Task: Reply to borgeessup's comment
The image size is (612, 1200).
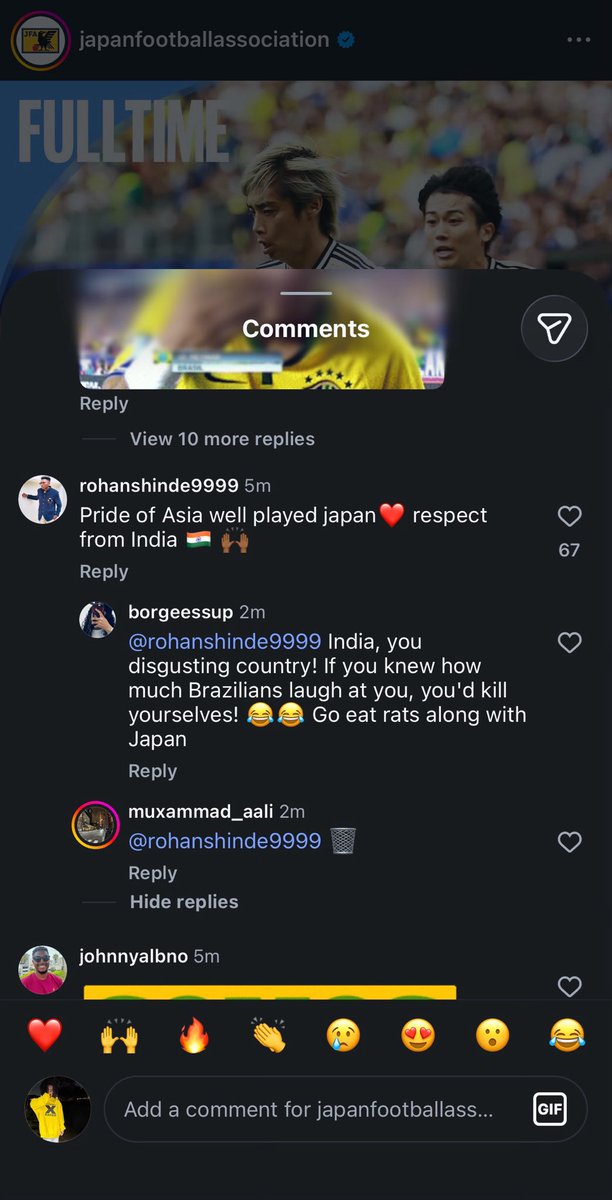Action: [x=153, y=771]
